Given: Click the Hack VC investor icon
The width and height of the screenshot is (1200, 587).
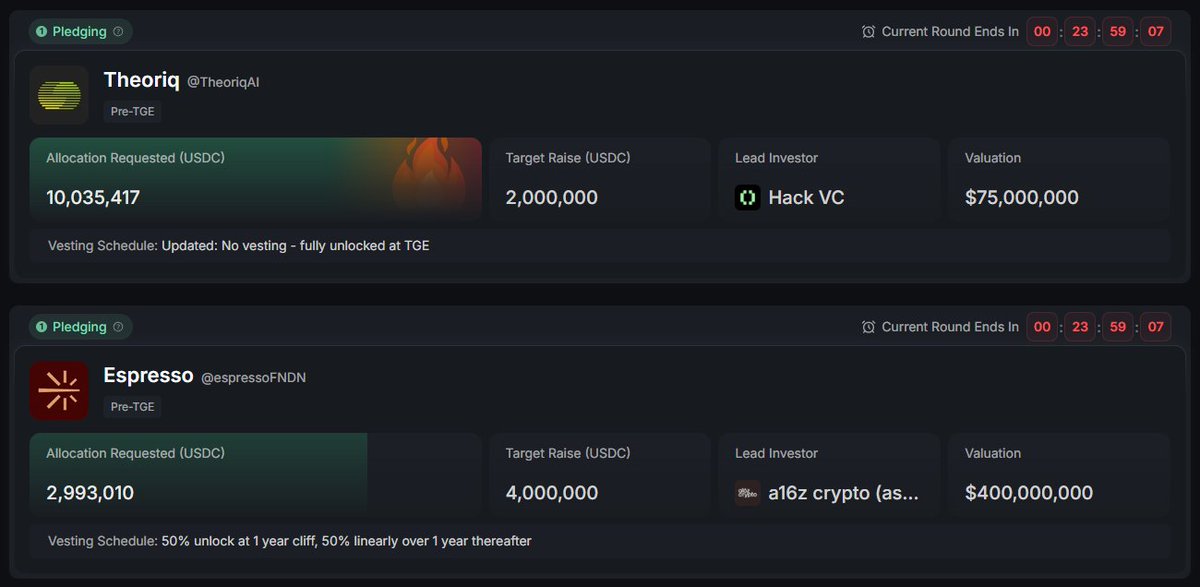Looking at the screenshot, I should pyautogui.click(x=747, y=197).
